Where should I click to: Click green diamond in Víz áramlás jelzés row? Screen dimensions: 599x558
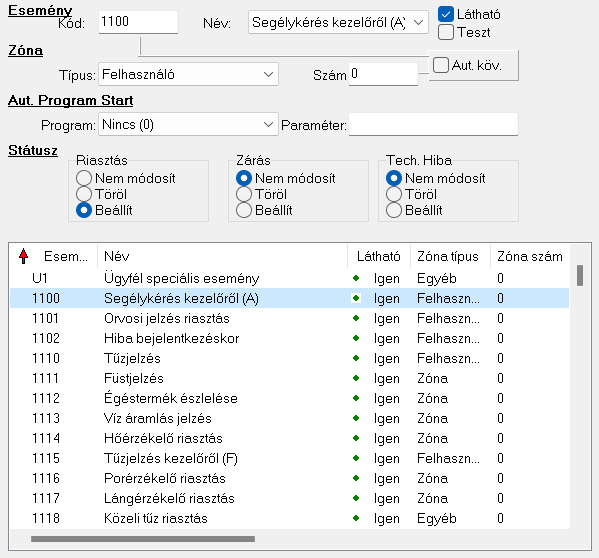coord(356,418)
